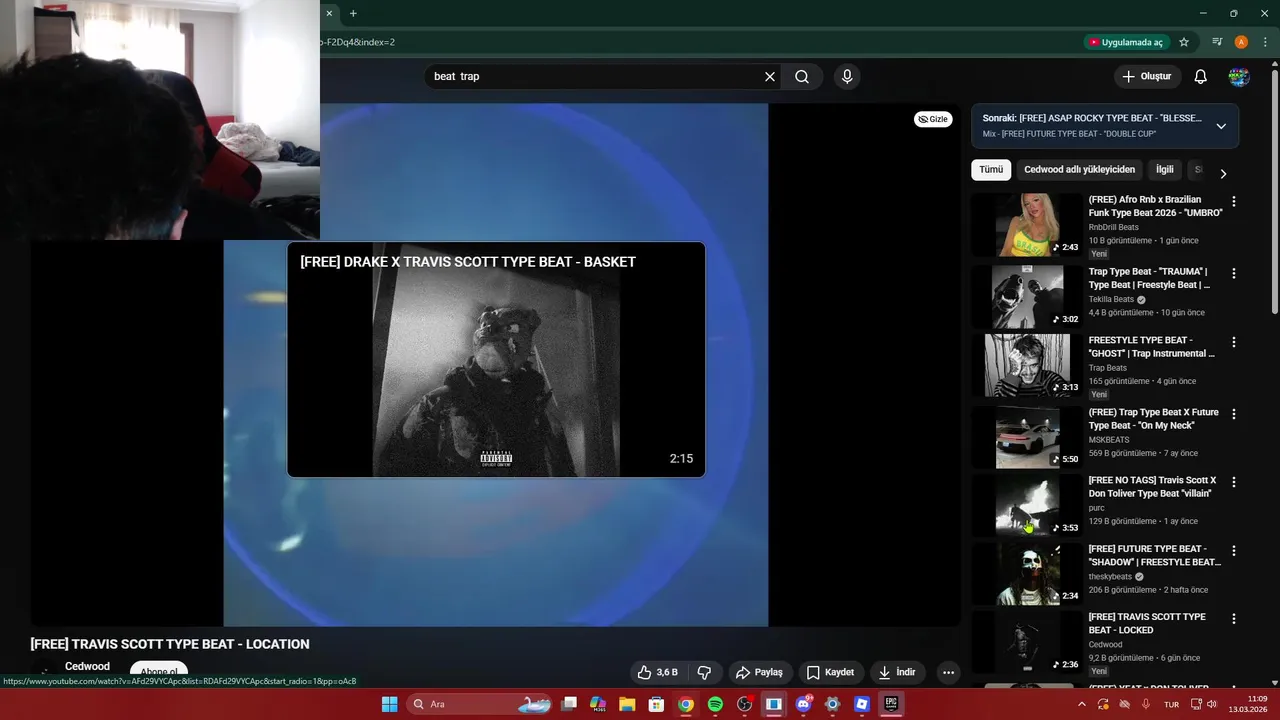Open thumbnail of 'TRAUMA' Trap Type Beat

coord(1027,297)
